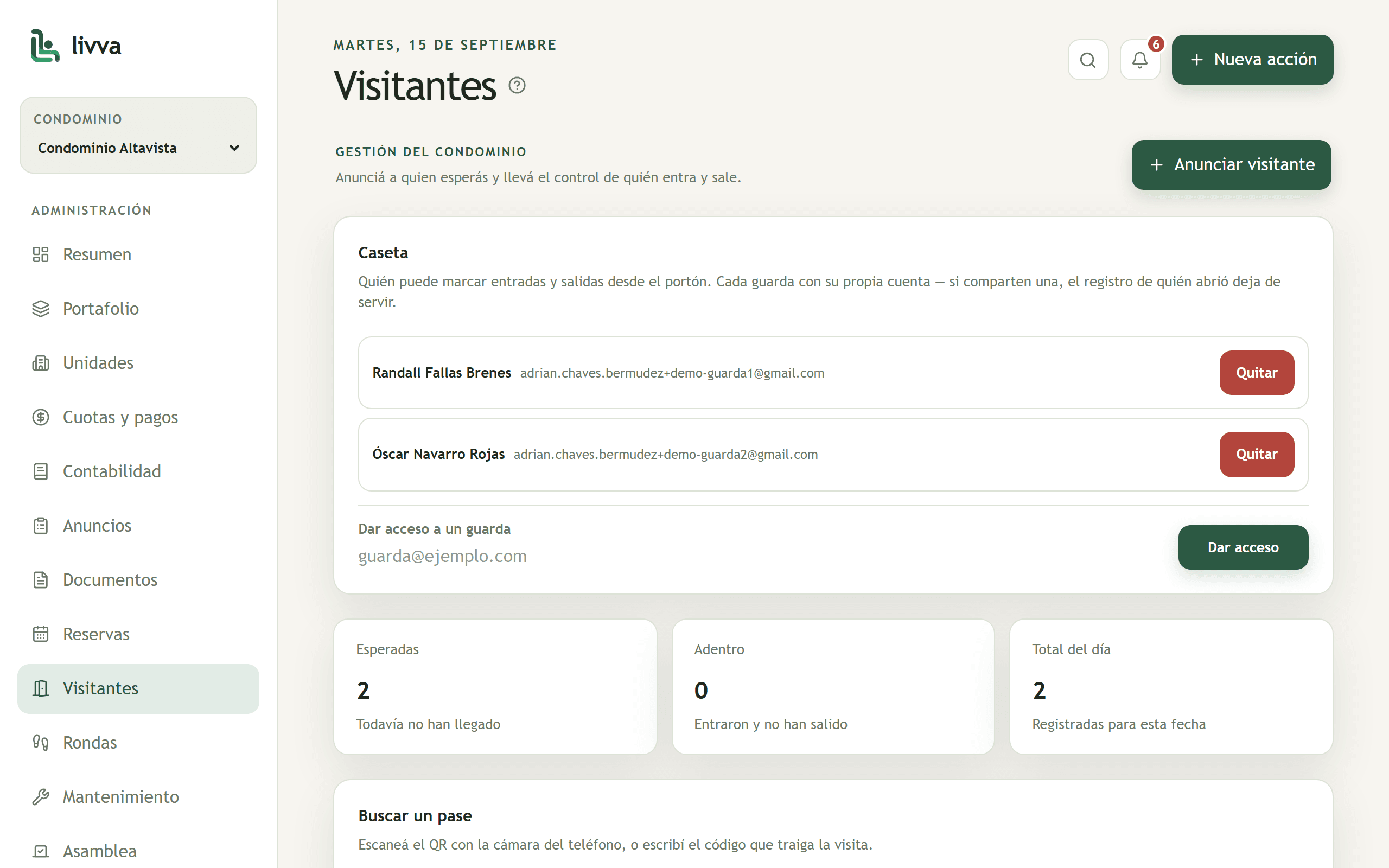Select Anuncios in sidebar
This screenshot has height=868, width=1389.
click(x=138, y=526)
